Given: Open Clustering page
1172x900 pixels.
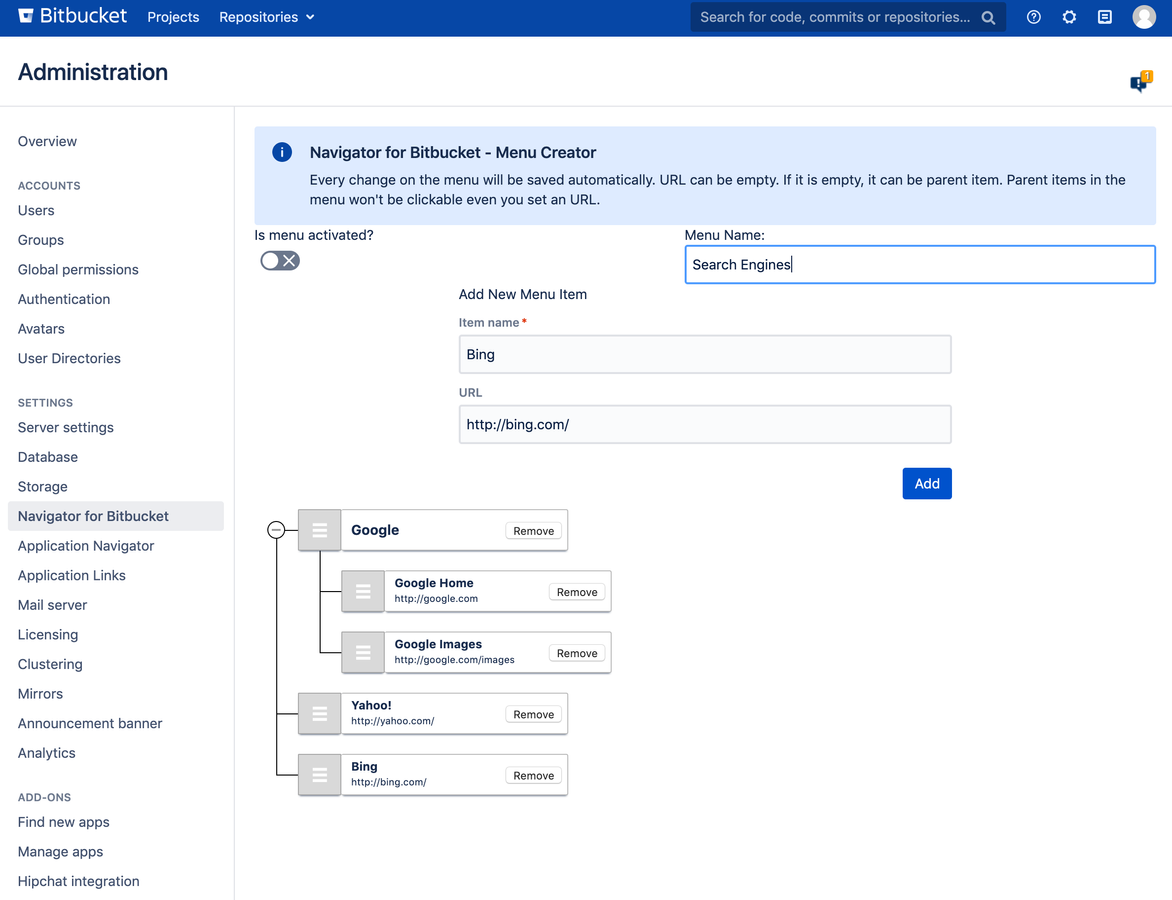Looking at the screenshot, I should tap(50, 664).
